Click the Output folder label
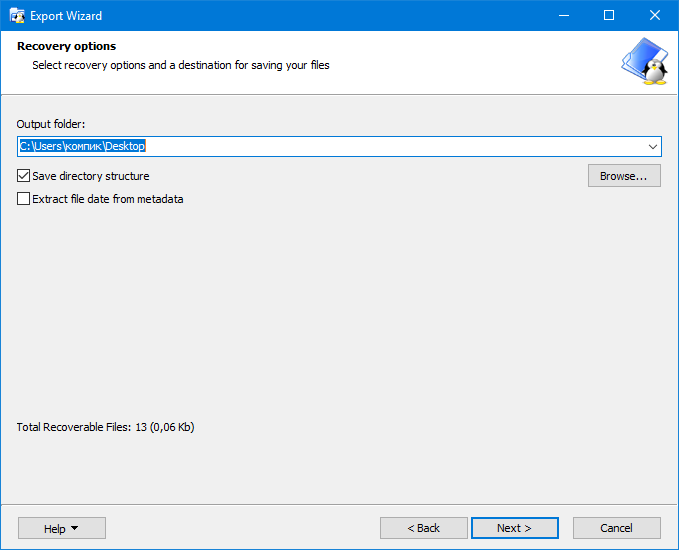Screen dimensions: 679x550 coord(51,124)
